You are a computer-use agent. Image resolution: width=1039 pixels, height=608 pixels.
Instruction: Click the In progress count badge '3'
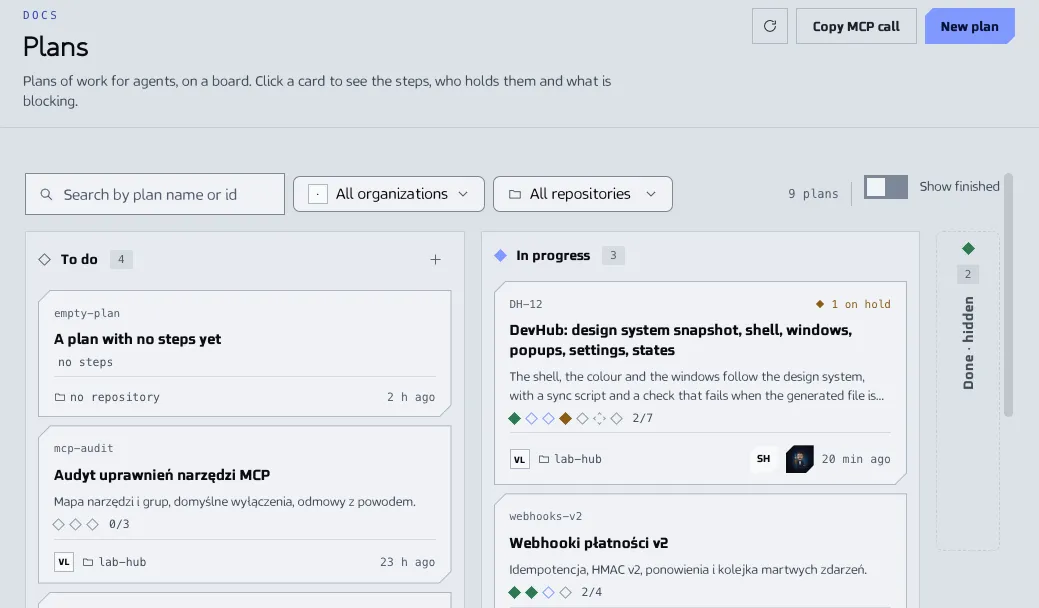[x=613, y=256]
